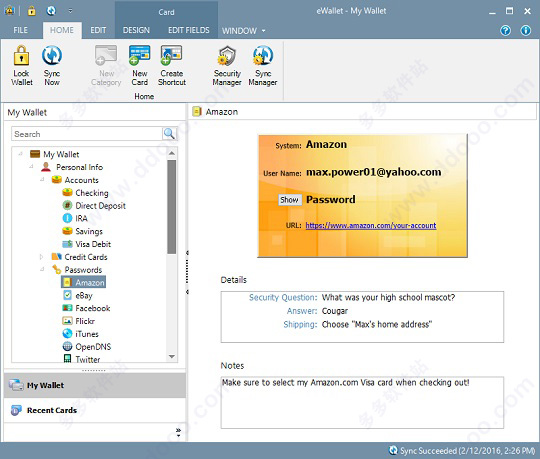The width and height of the screenshot is (540, 459).
Task: Open the Sync Manager
Action: pyautogui.click(x=263, y=65)
